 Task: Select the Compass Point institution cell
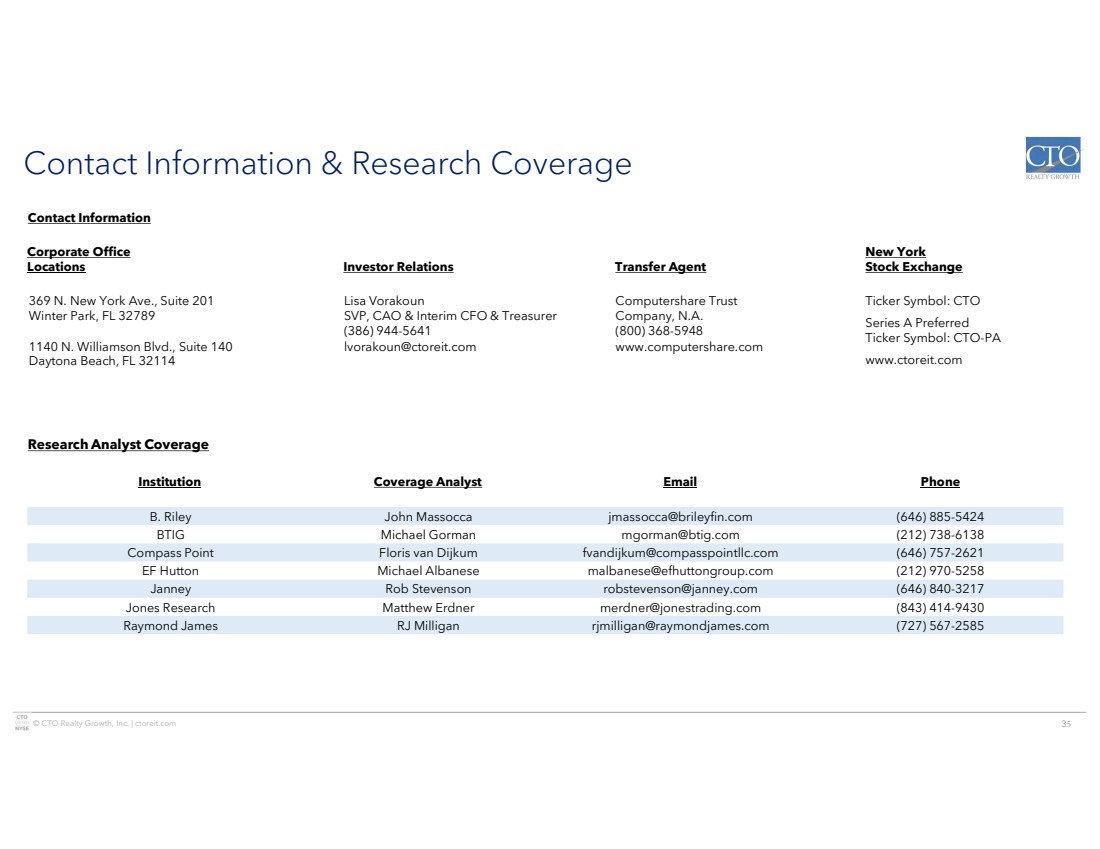point(170,553)
